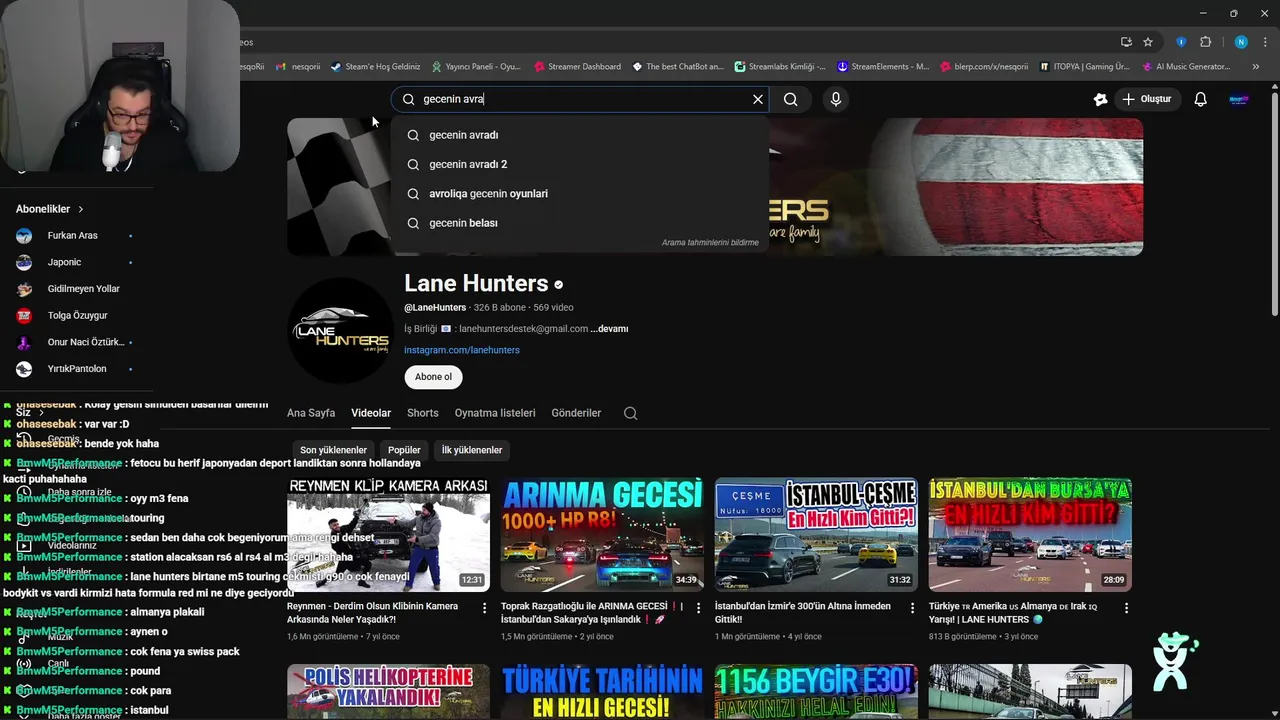1280x720 pixels.
Task: Open ITOPYA Gaming bookmark
Action: click(x=1084, y=67)
